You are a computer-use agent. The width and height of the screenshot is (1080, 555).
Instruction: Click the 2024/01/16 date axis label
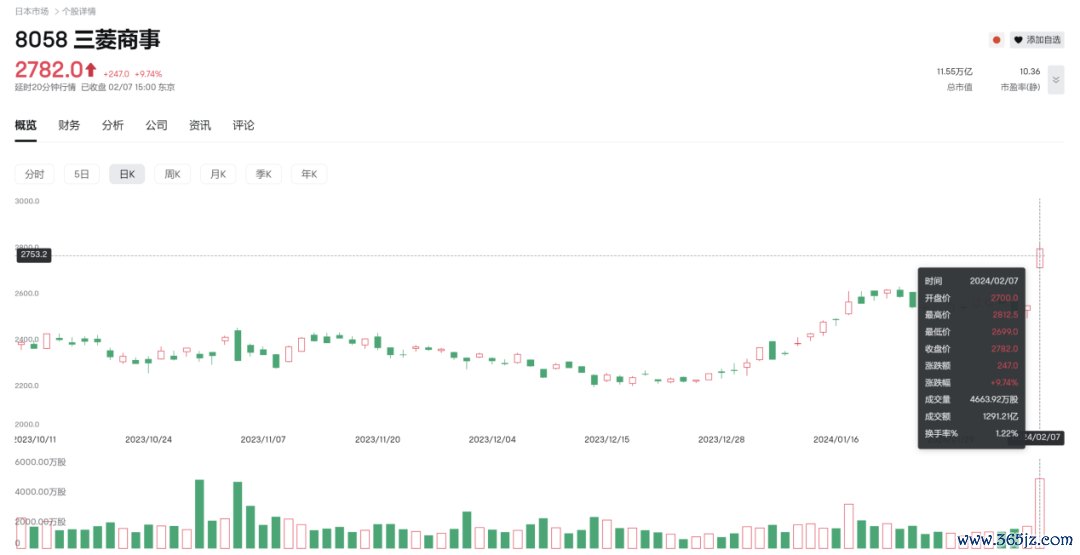[835, 439]
